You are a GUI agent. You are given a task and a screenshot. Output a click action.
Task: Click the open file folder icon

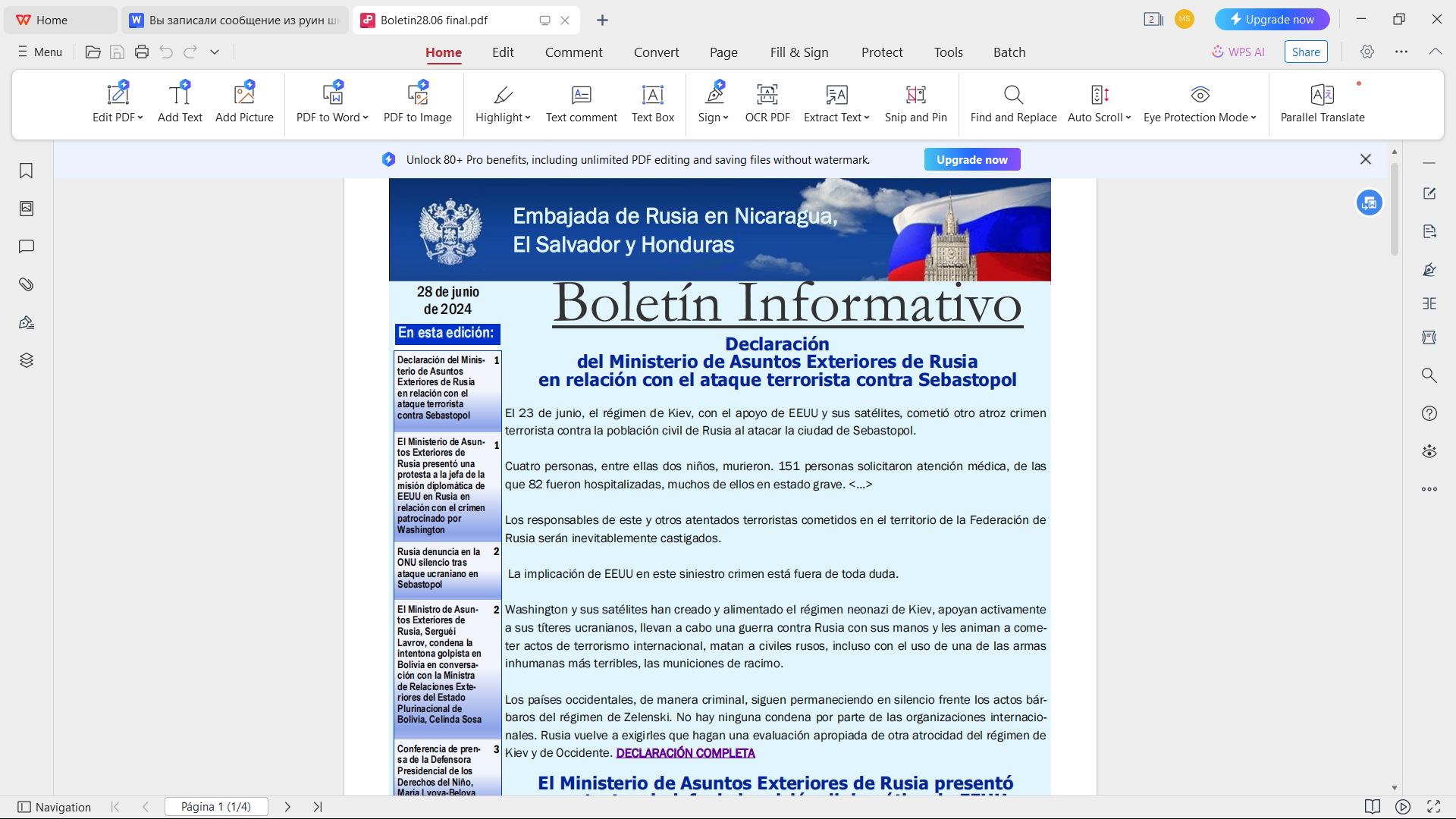coord(93,52)
